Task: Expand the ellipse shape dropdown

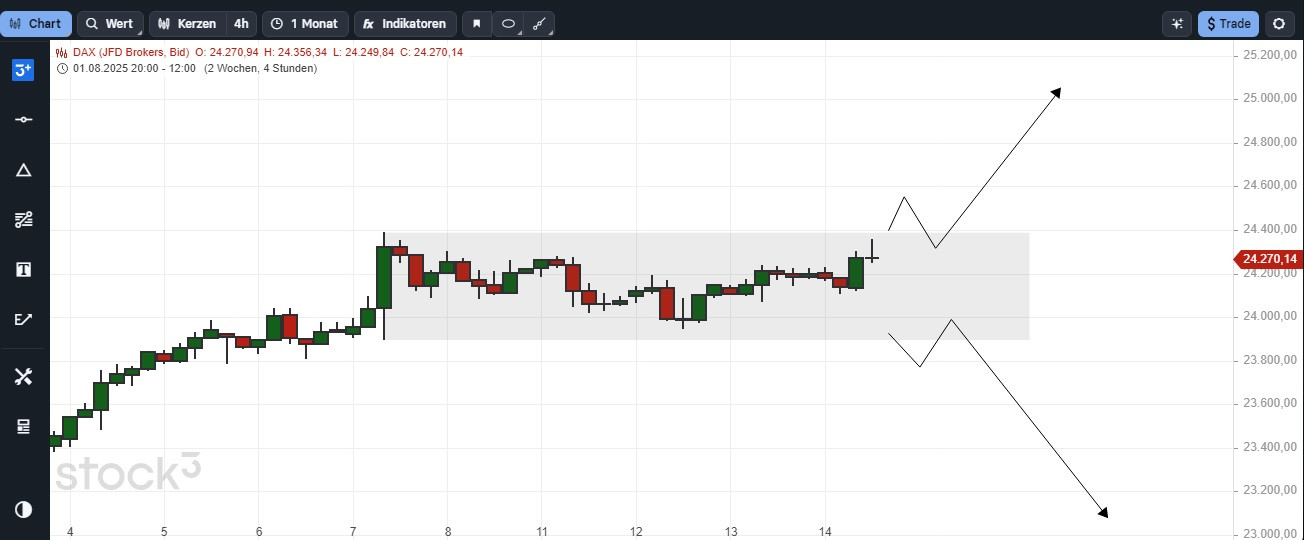Action: click(508, 24)
